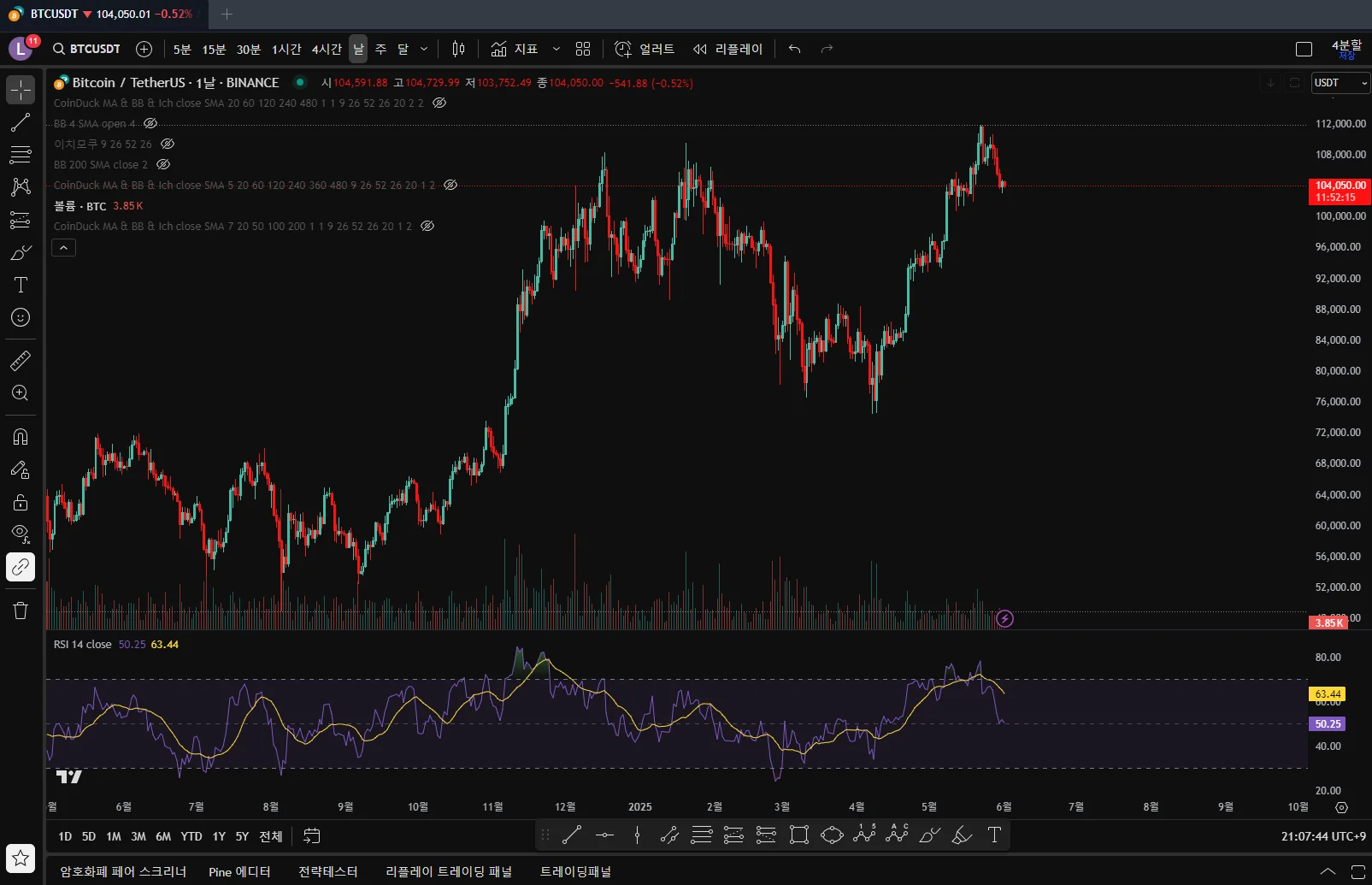Toggle lock all drawings padlock
Screen dimensions: 1372x885
(x=21, y=502)
